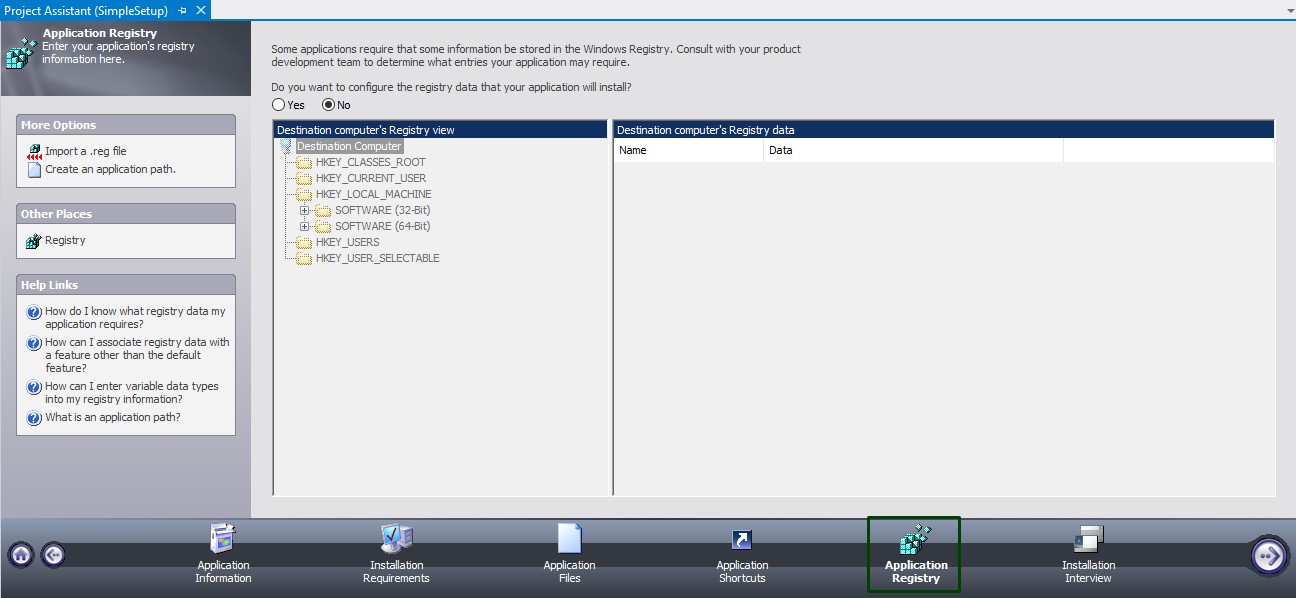Viewport: 1296px width, 598px height.
Task: Click the forward navigation arrow button
Action: coord(1269,554)
